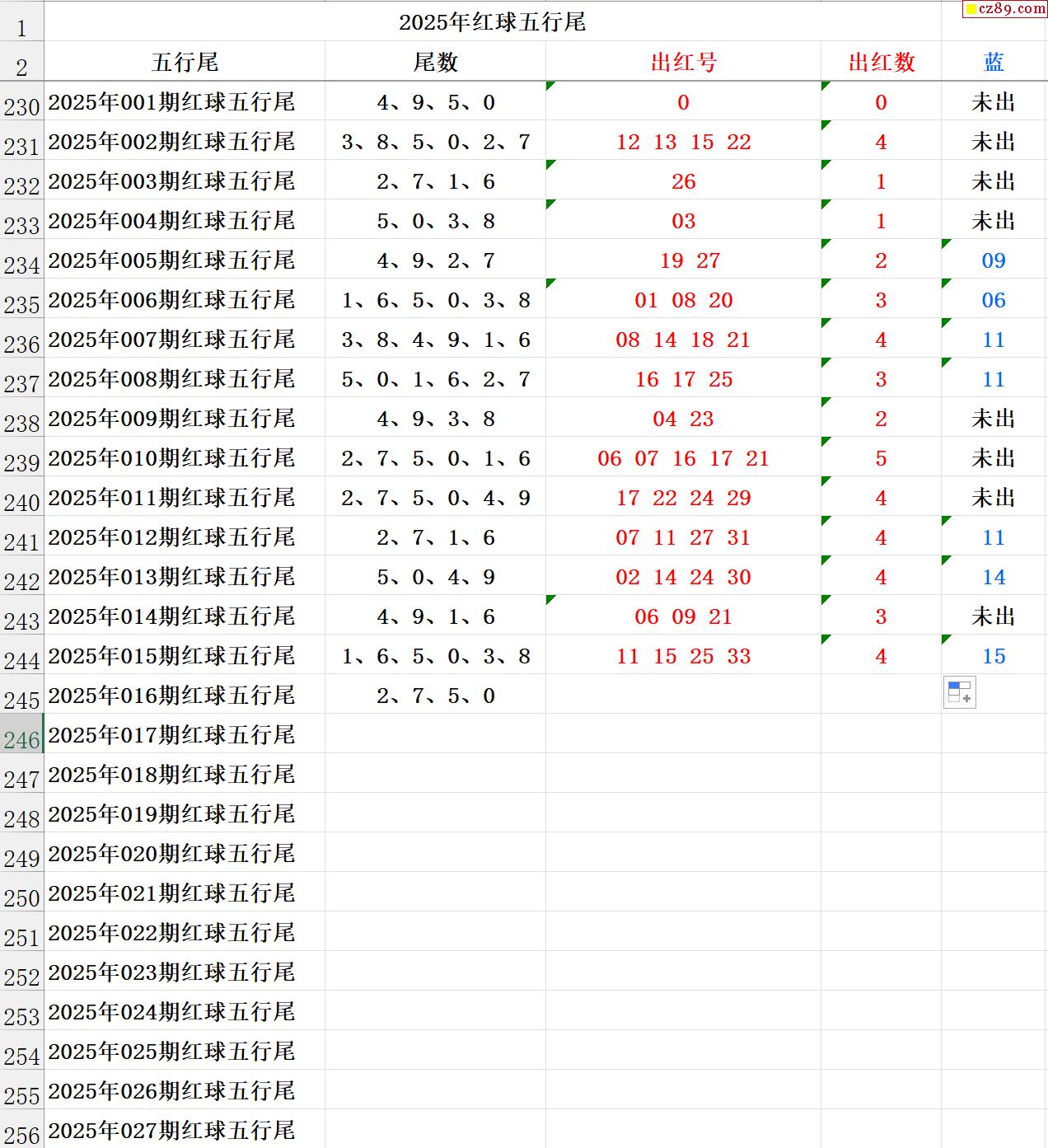Open the cz89.com watermark link
The width and height of the screenshot is (1048, 1148).
tap(1004, 9)
